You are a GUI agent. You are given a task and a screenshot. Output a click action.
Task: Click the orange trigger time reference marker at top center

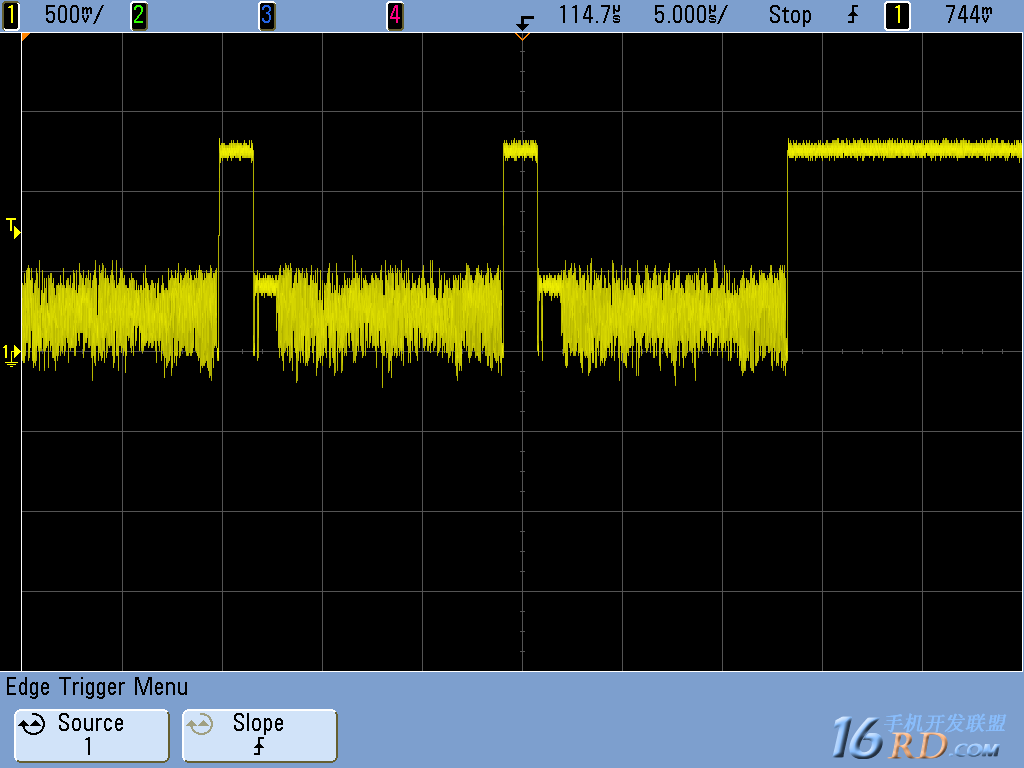522,37
